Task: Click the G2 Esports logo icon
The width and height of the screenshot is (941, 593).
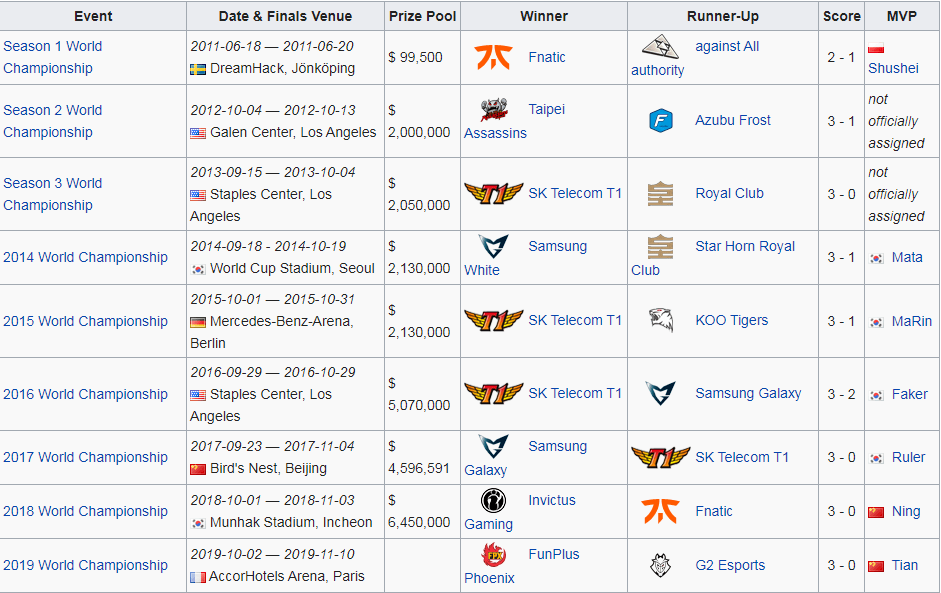Action: (660, 565)
